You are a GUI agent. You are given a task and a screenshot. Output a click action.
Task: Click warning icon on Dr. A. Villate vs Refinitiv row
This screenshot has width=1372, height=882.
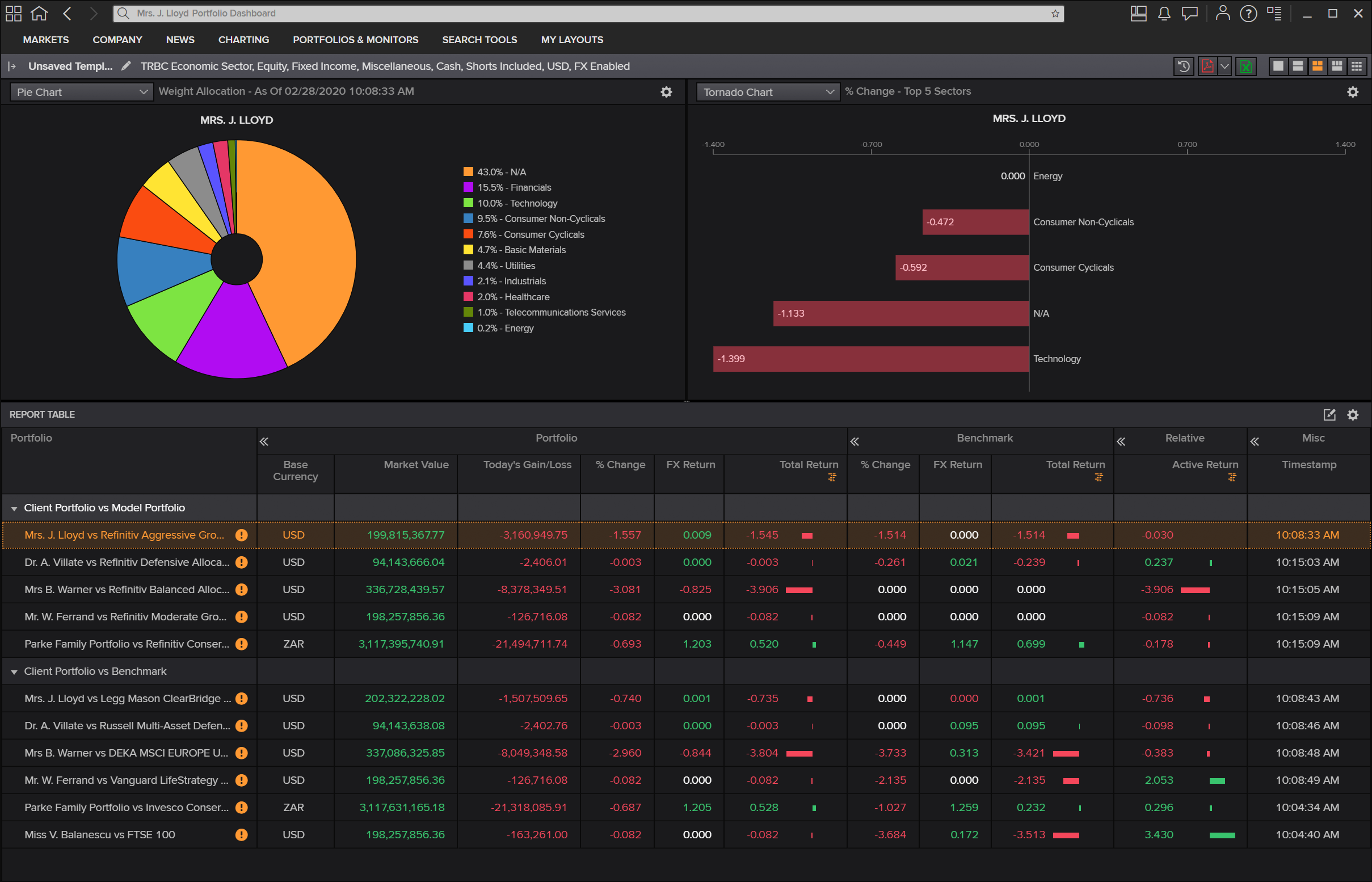pos(242,562)
